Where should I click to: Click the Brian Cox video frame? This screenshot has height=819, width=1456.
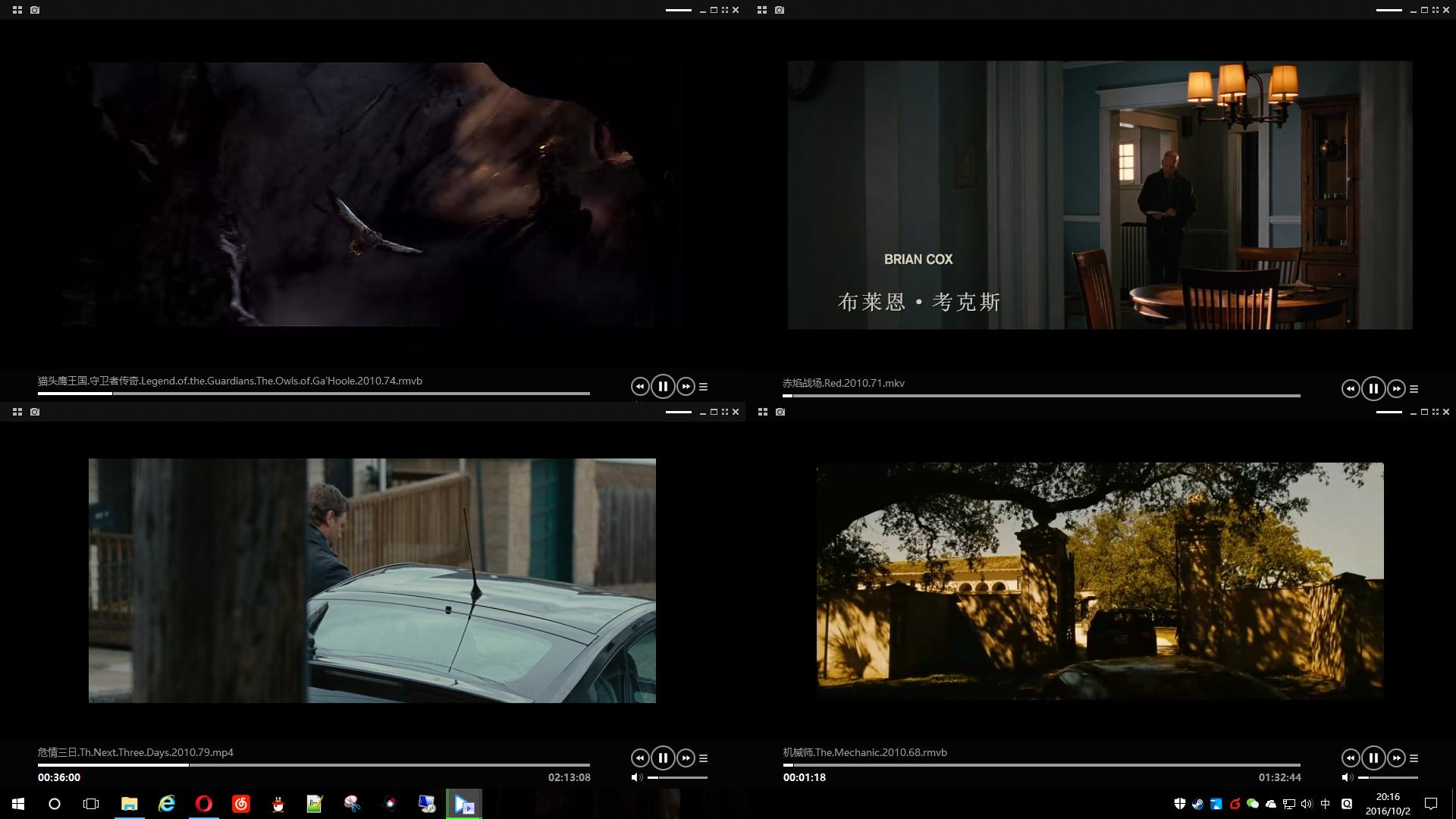1100,195
